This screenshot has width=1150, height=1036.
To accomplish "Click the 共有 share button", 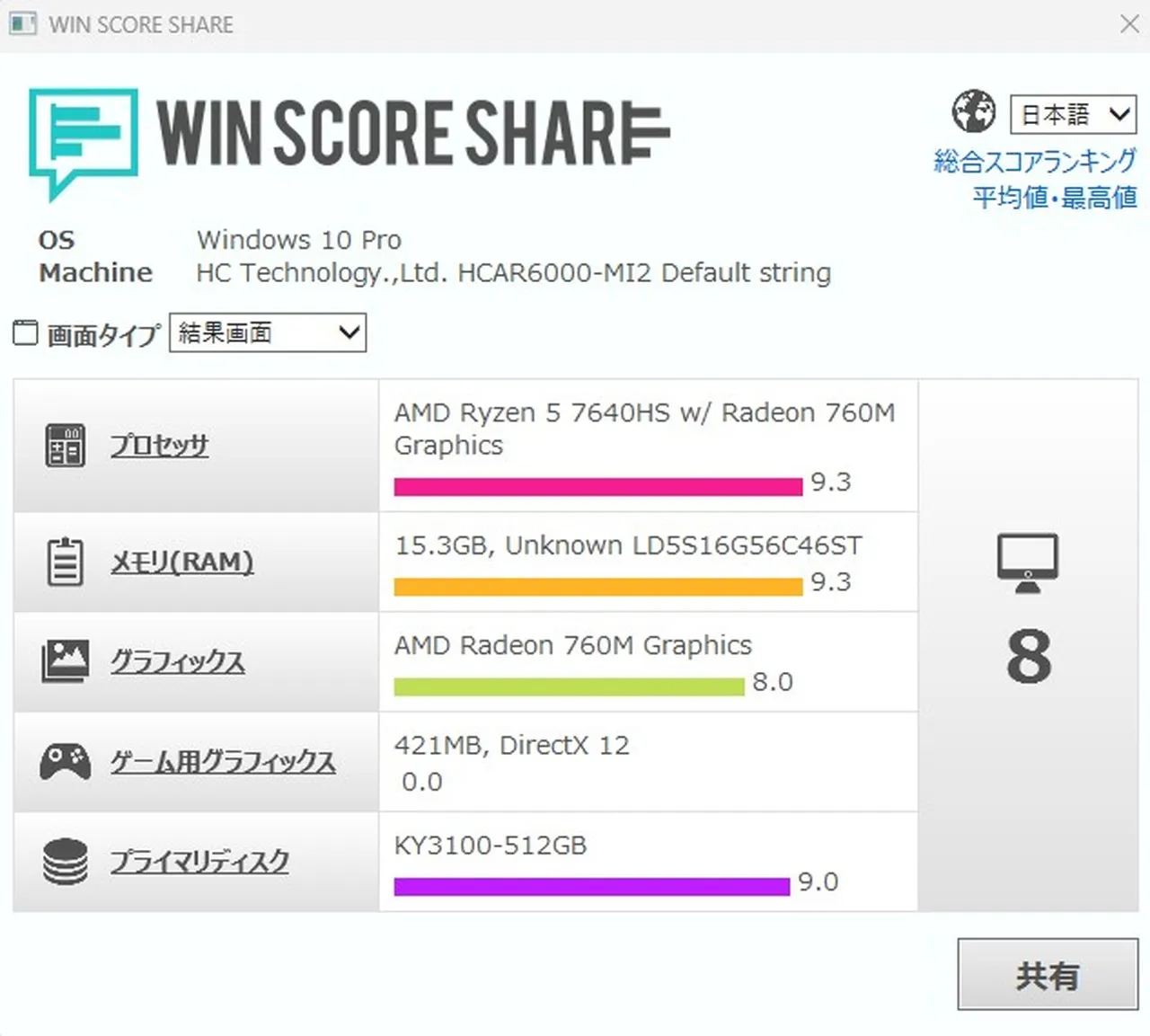I will click(x=1048, y=975).
